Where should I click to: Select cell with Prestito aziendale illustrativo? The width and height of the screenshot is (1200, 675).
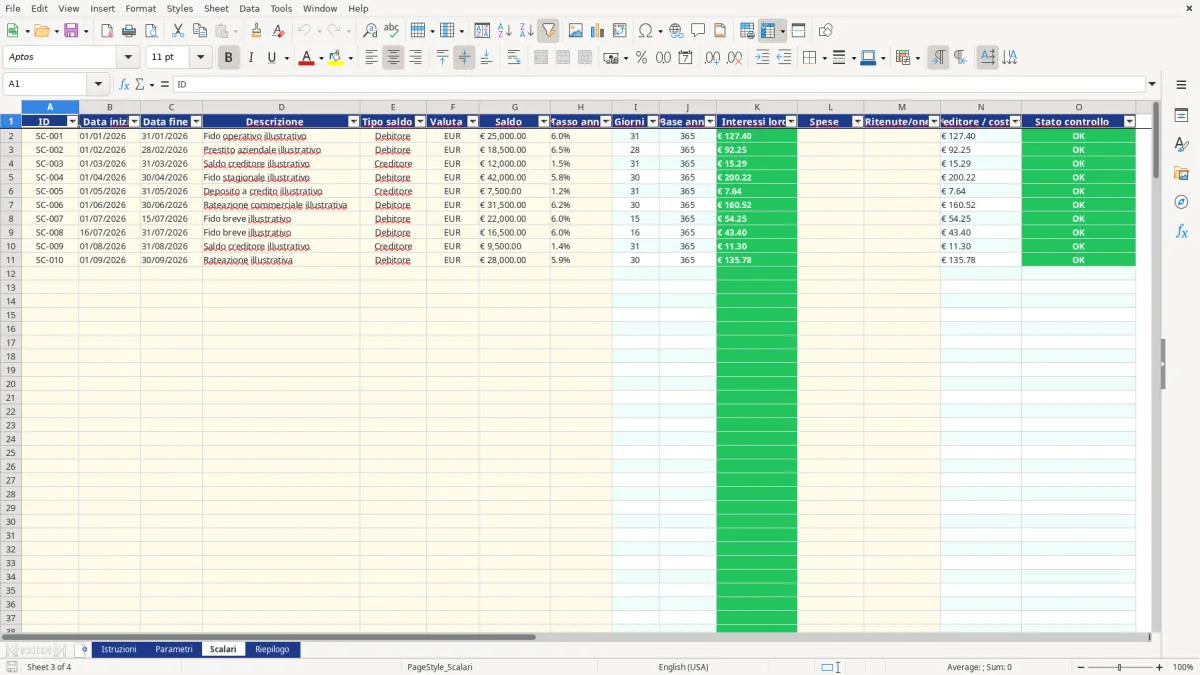pyautogui.click(x=281, y=149)
